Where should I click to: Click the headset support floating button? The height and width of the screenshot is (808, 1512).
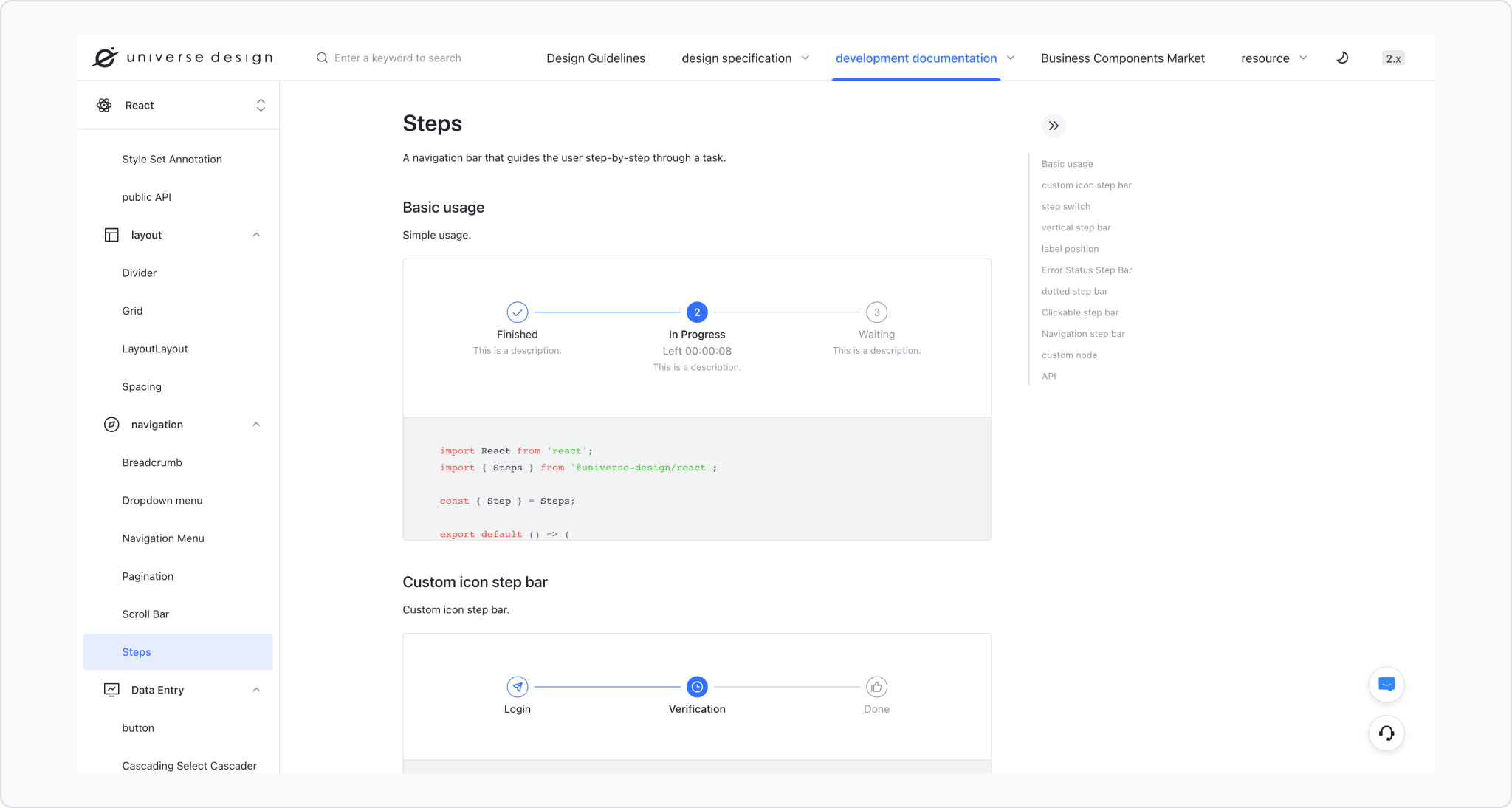[x=1386, y=733]
